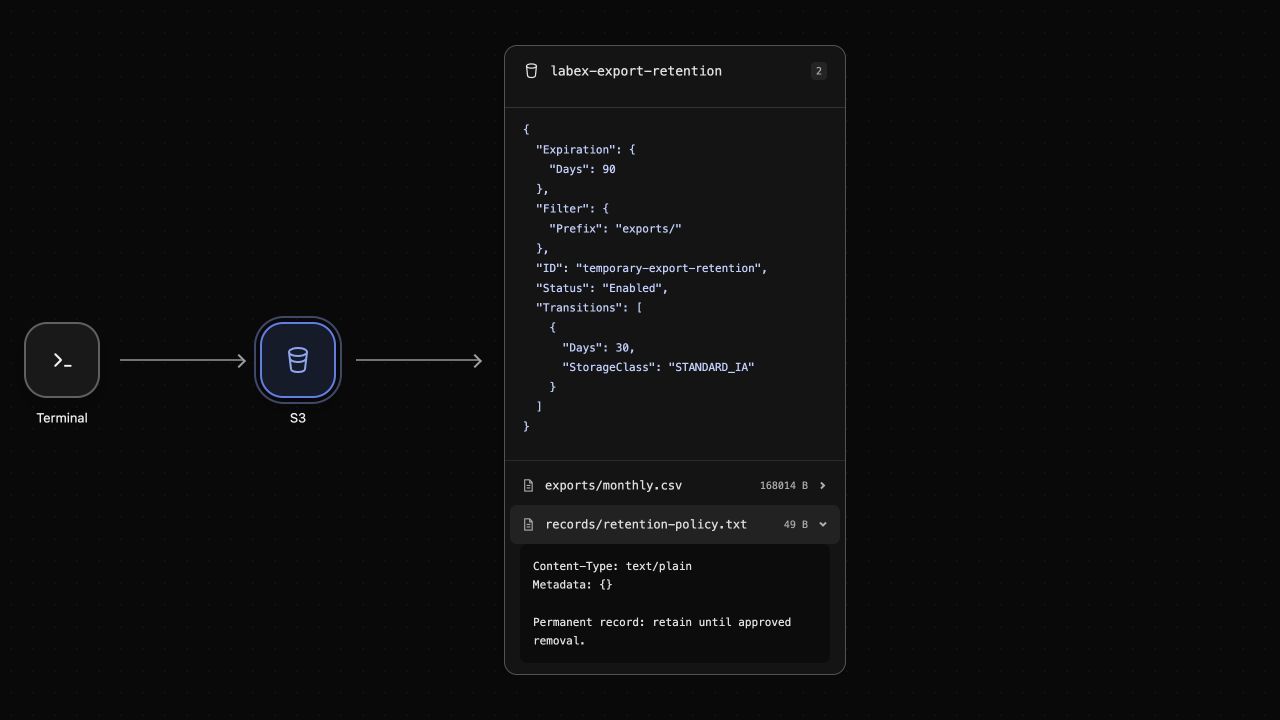Click the 49 B file size
This screenshot has width=1280, height=720.
796,525
